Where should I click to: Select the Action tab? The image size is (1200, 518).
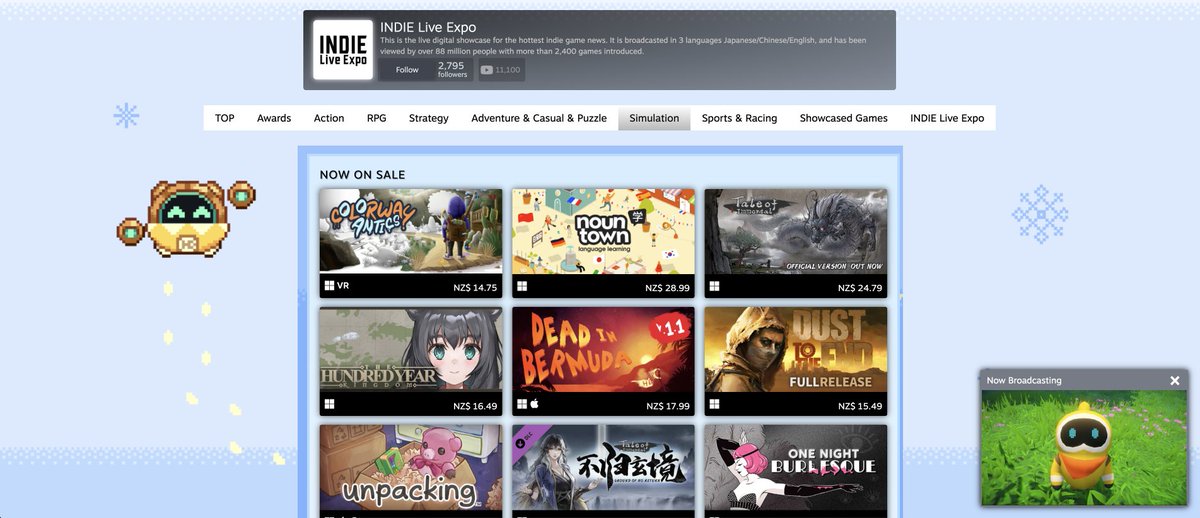[x=329, y=118]
